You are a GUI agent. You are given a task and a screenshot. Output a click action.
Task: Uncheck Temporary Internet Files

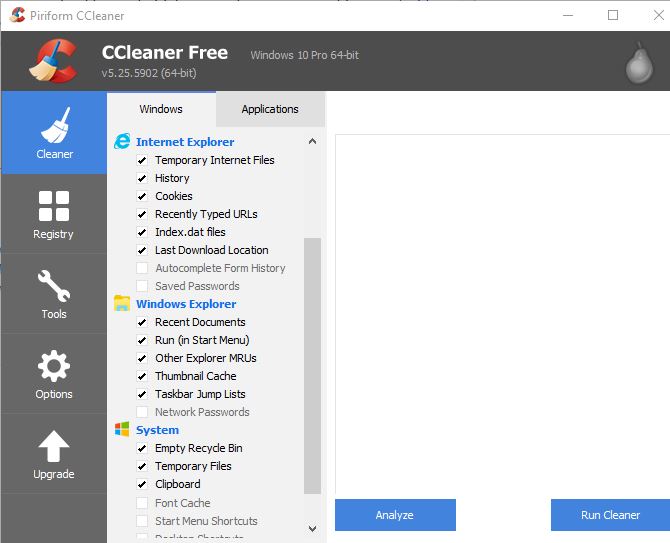pyautogui.click(x=142, y=160)
